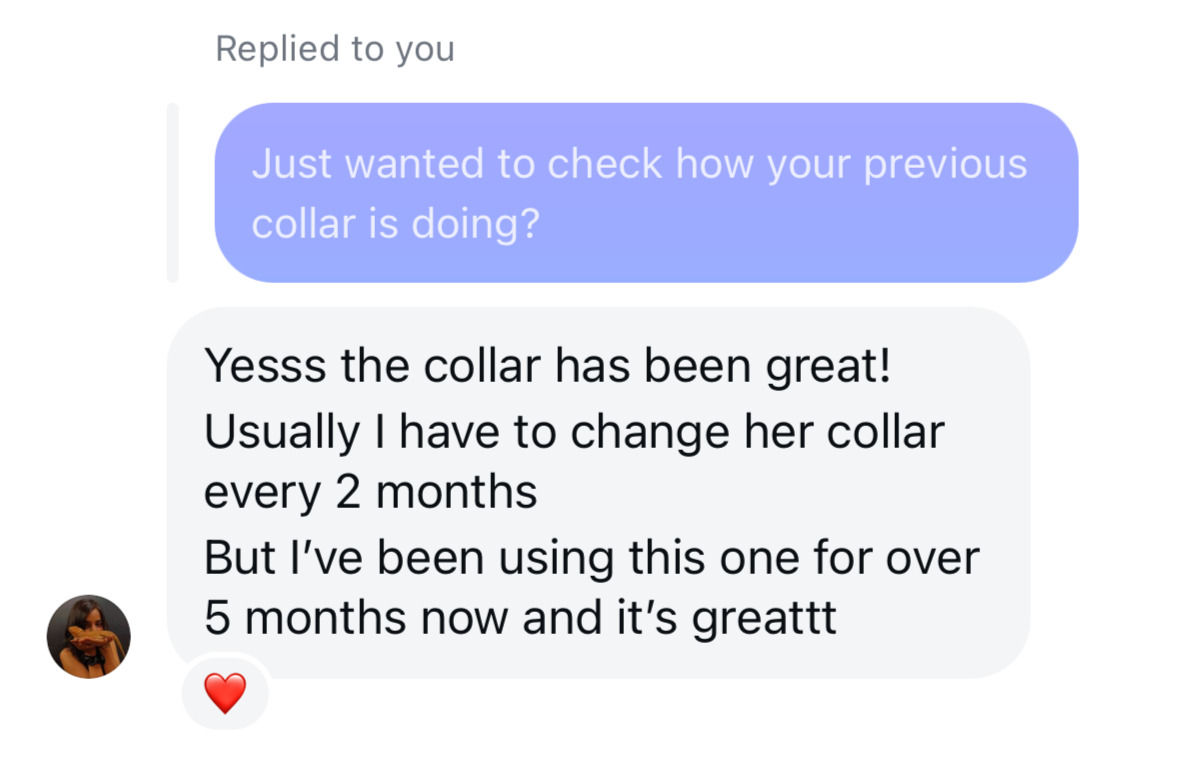Image resolution: width=1177 pixels, height=764 pixels.
Task: Click the vertical reply indicator bar
Action: (x=172, y=193)
